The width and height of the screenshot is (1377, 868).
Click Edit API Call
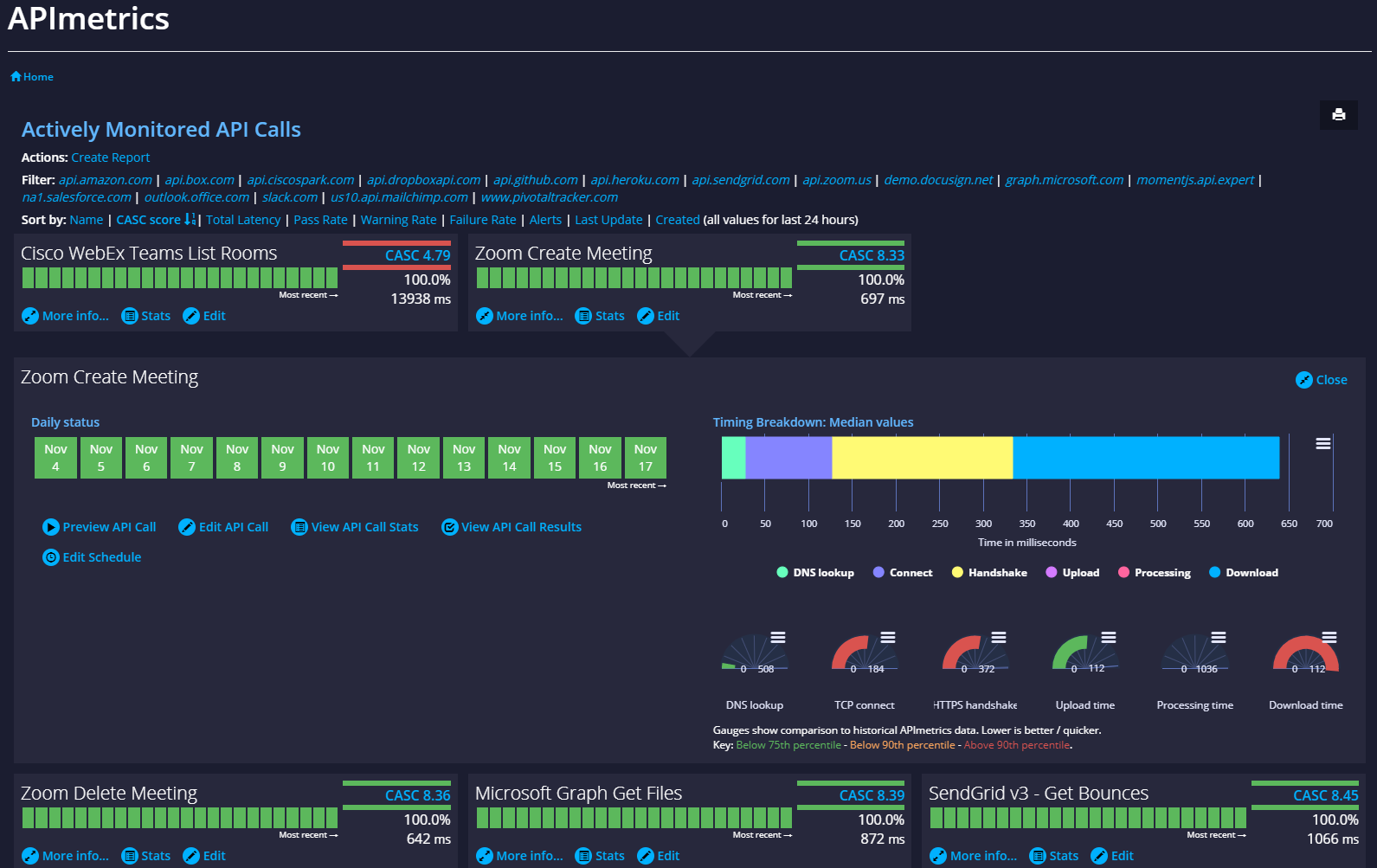[223, 527]
